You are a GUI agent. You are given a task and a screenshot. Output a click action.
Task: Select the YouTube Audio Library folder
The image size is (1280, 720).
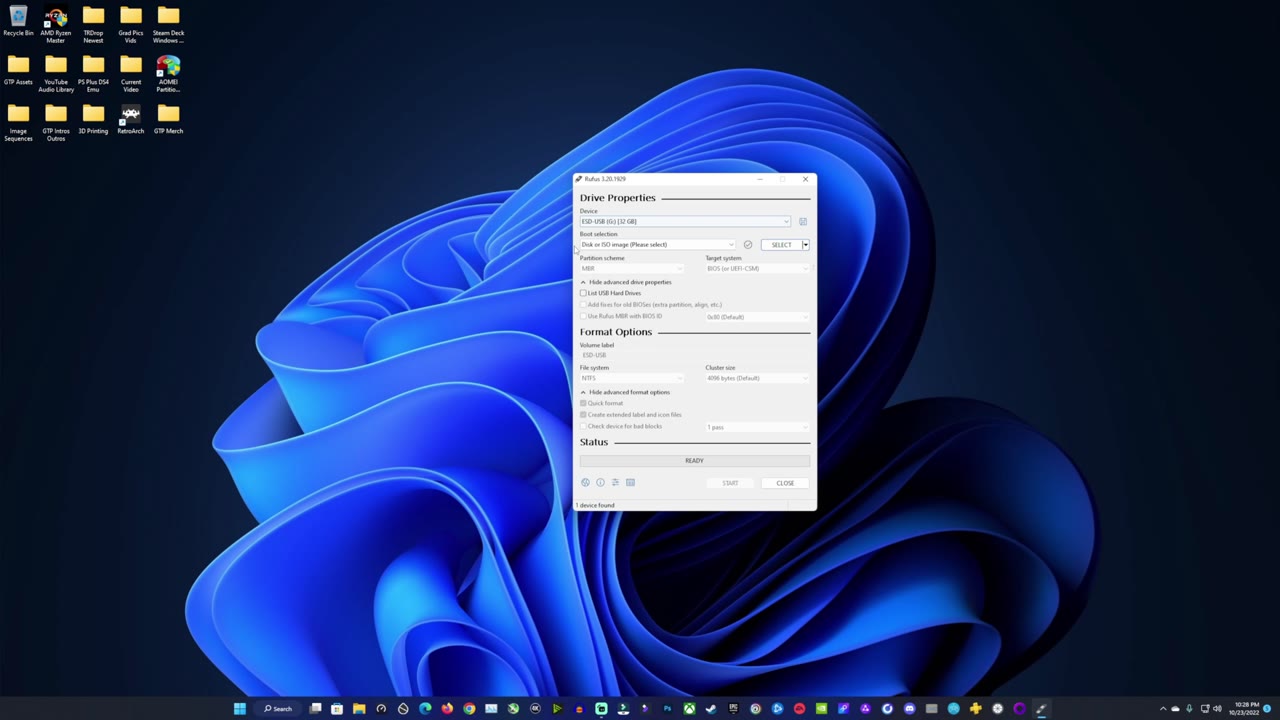point(56,74)
